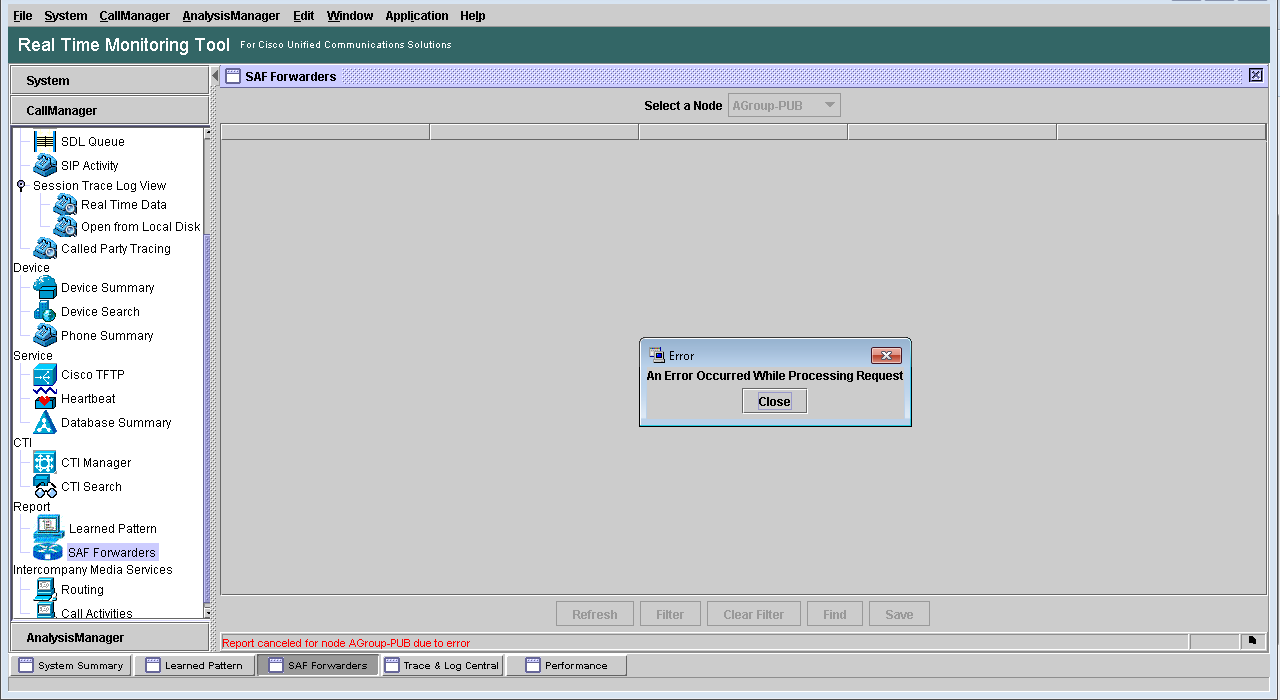Image resolution: width=1280 pixels, height=700 pixels.
Task: Expand the AnalysisManager sidebar section
Action: click(x=110, y=637)
